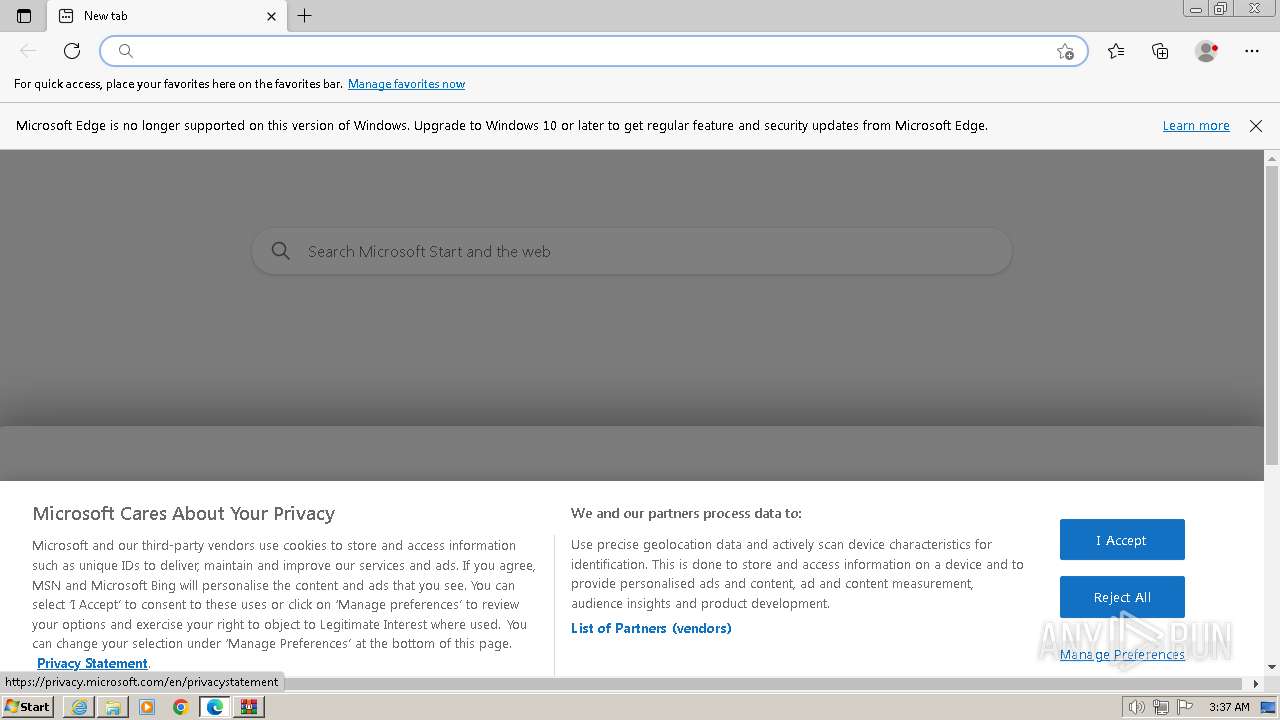
Task: Launch Google Chrome from taskbar
Action: 181,707
